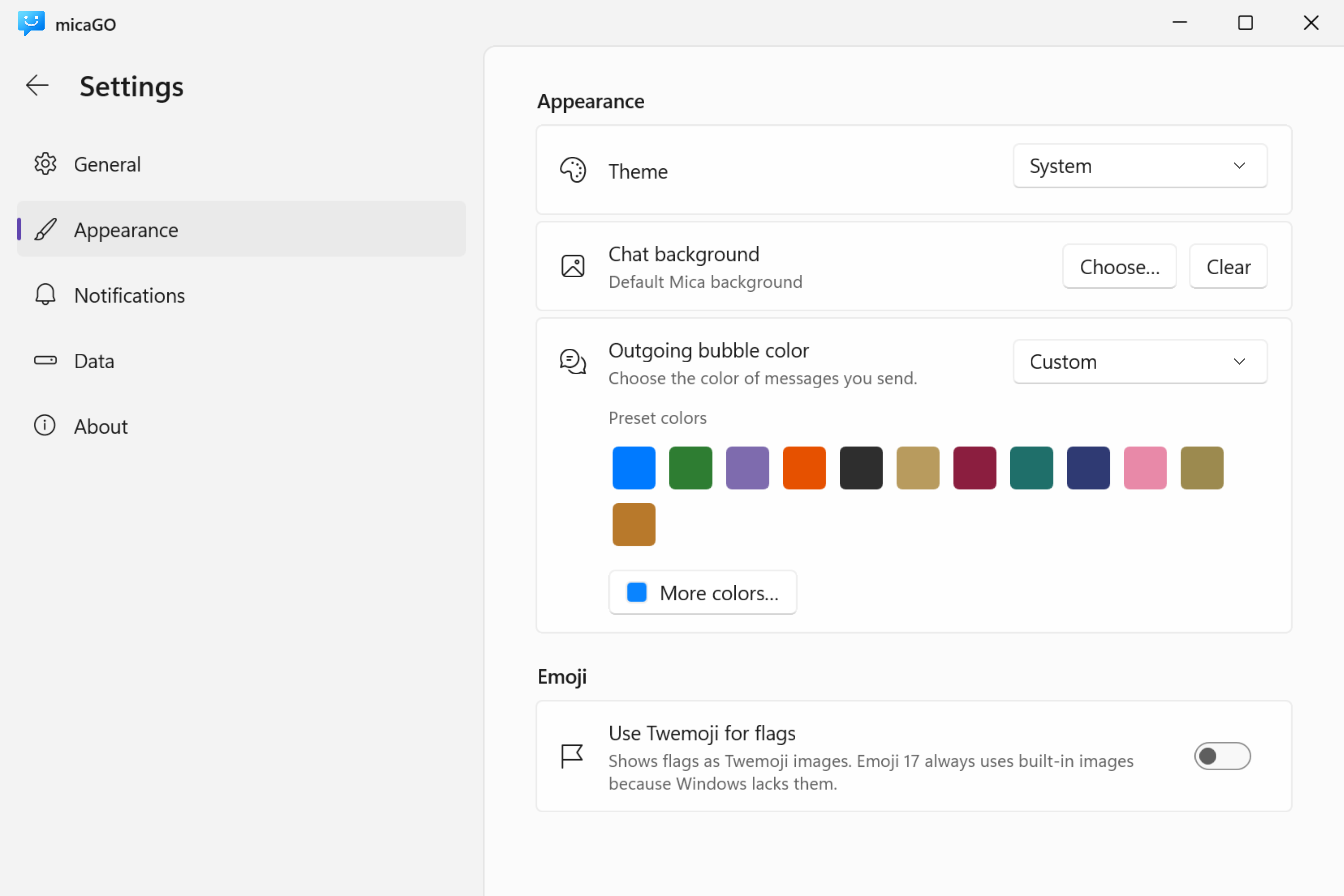
Task: Maximize the micaGO window
Action: coord(1245,23)
